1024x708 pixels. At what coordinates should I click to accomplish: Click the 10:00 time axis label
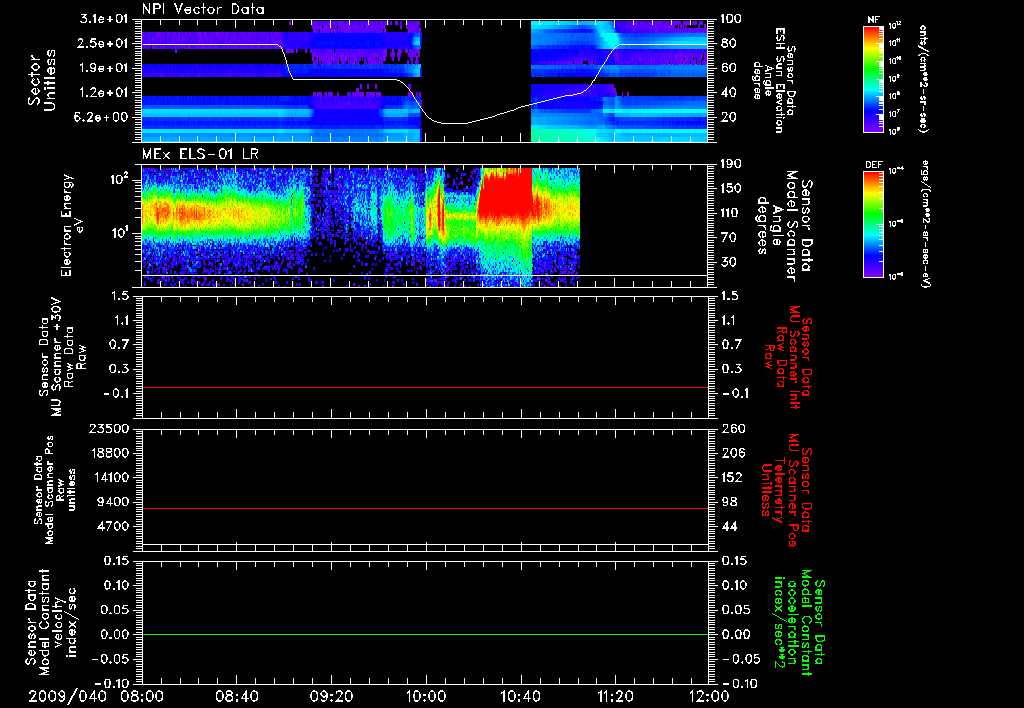pyautogui.click(x=426, y=696)
